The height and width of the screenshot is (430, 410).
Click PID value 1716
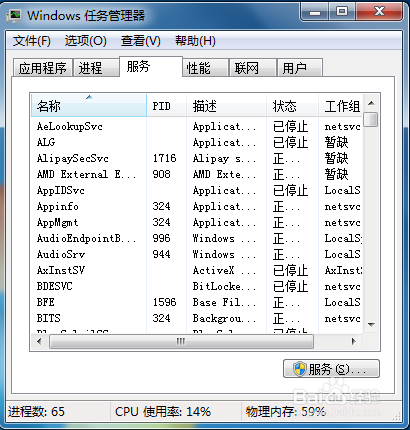[x=164, y=158]
